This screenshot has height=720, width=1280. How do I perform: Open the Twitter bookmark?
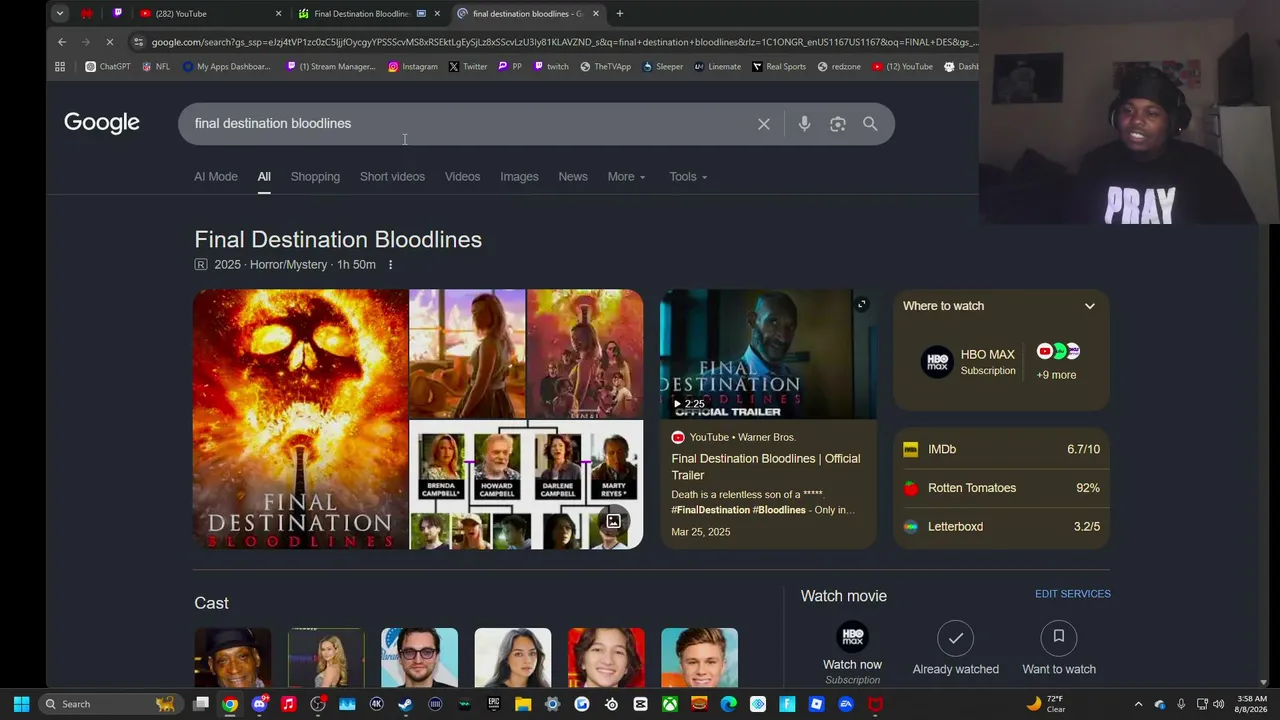pos(468,67)
